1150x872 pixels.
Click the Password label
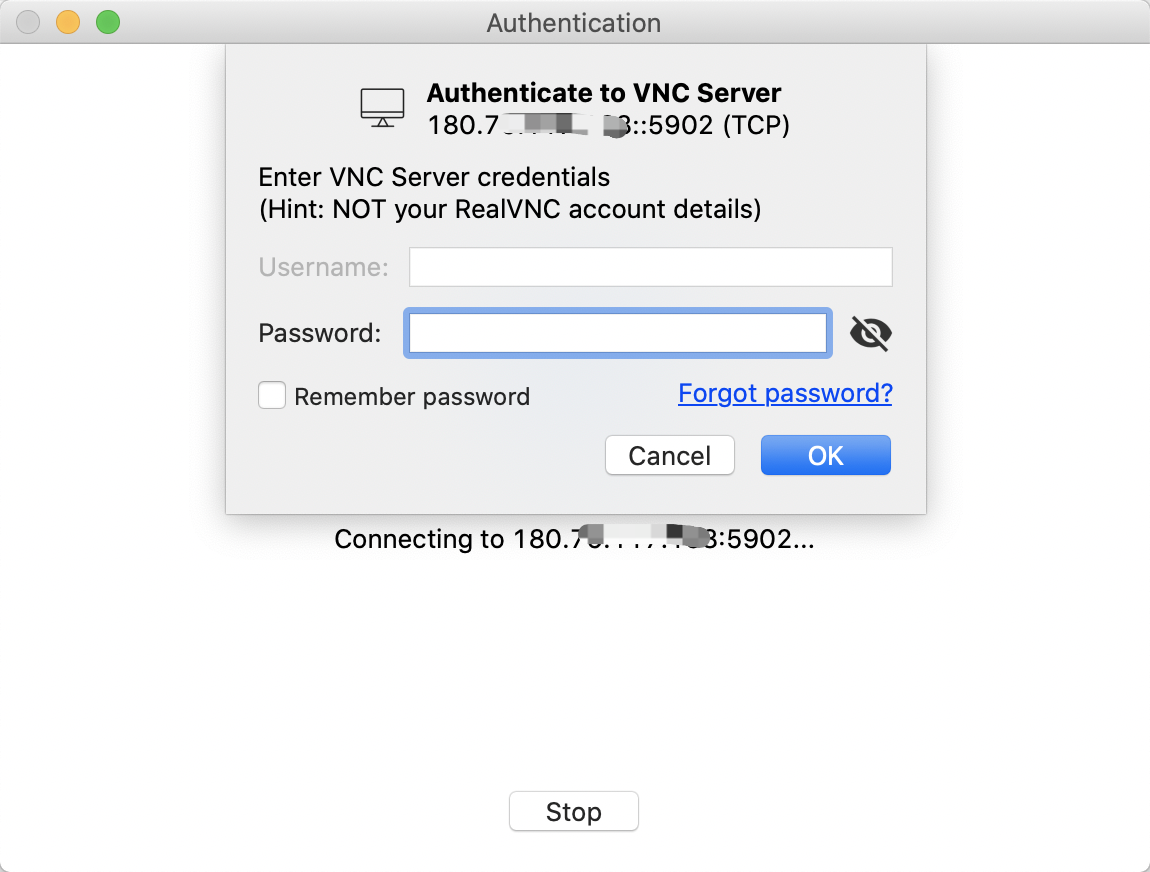(319, 333)
